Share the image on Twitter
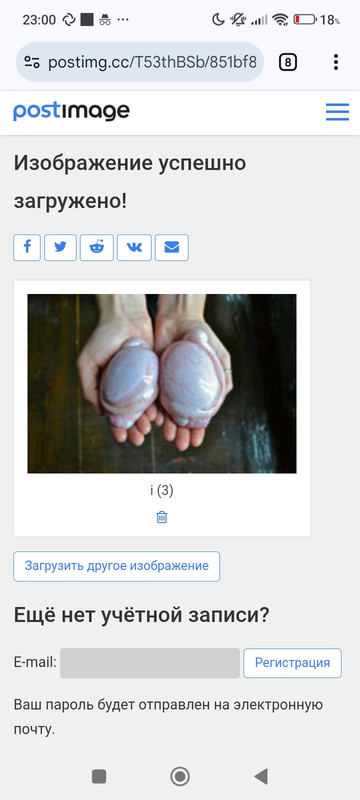The width and height of the screenshot is (360, 800). 60,247
